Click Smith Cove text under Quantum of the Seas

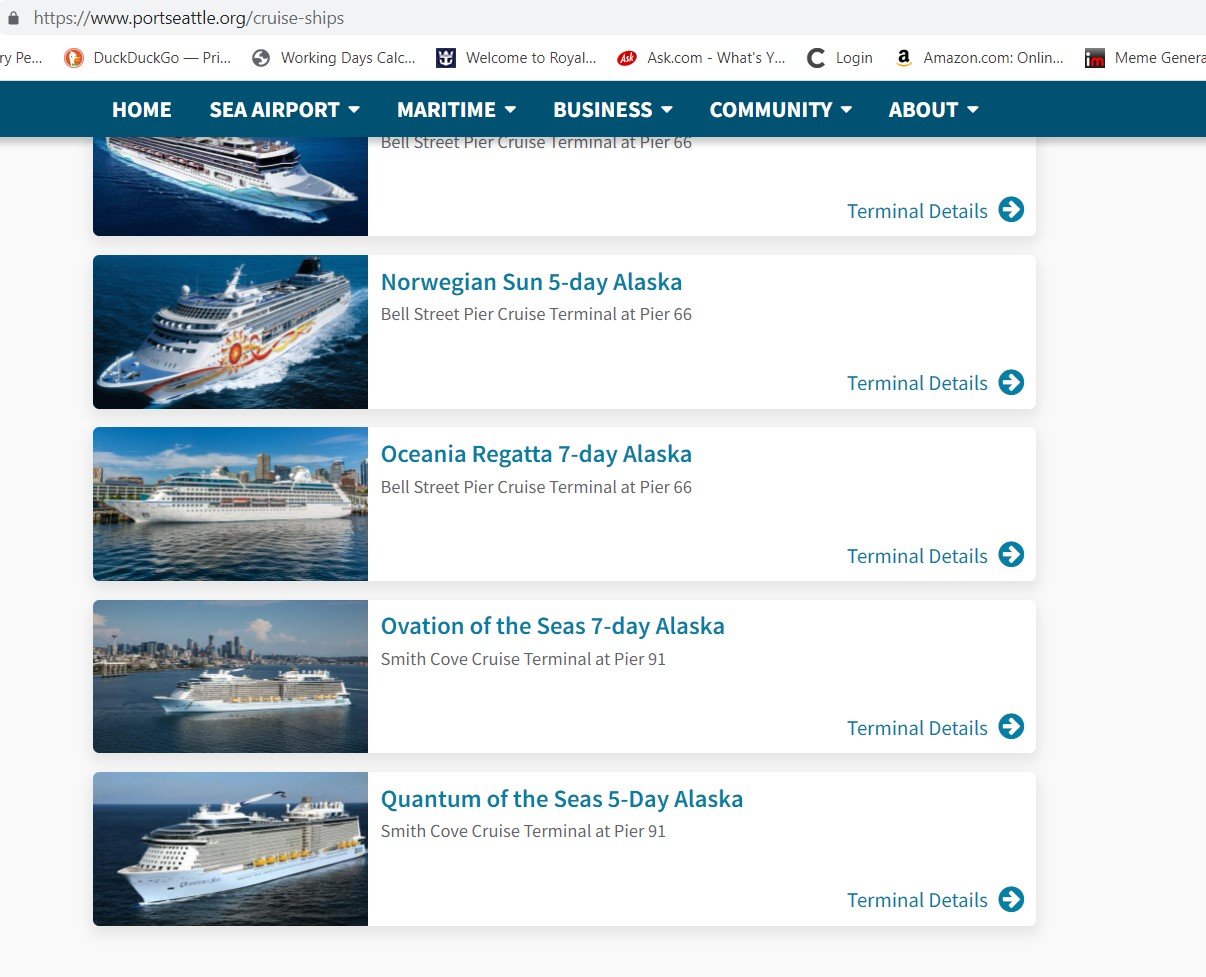tap(523, 831)
